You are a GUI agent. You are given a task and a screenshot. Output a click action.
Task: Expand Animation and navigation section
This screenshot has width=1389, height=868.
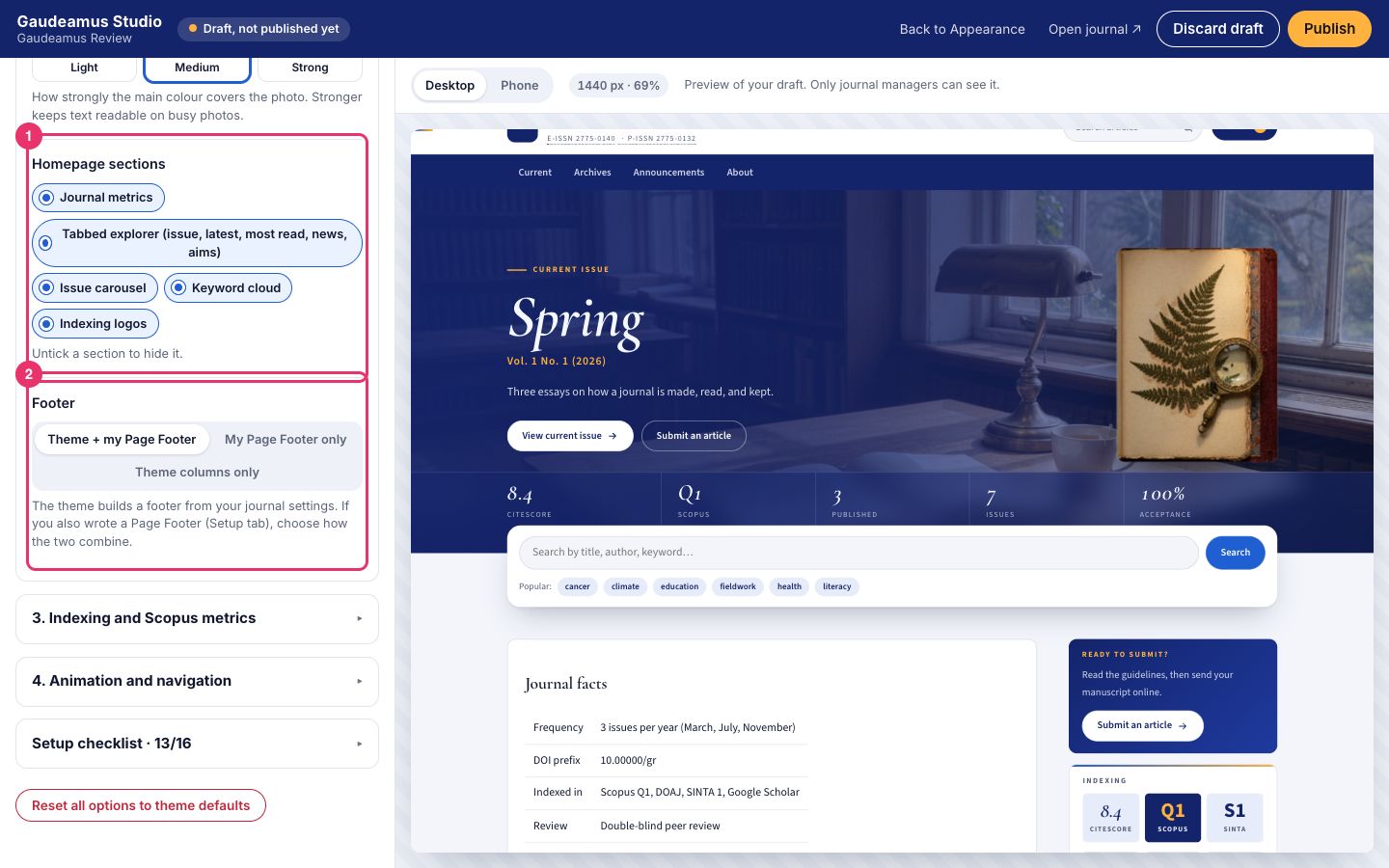[x=197, y=682]
